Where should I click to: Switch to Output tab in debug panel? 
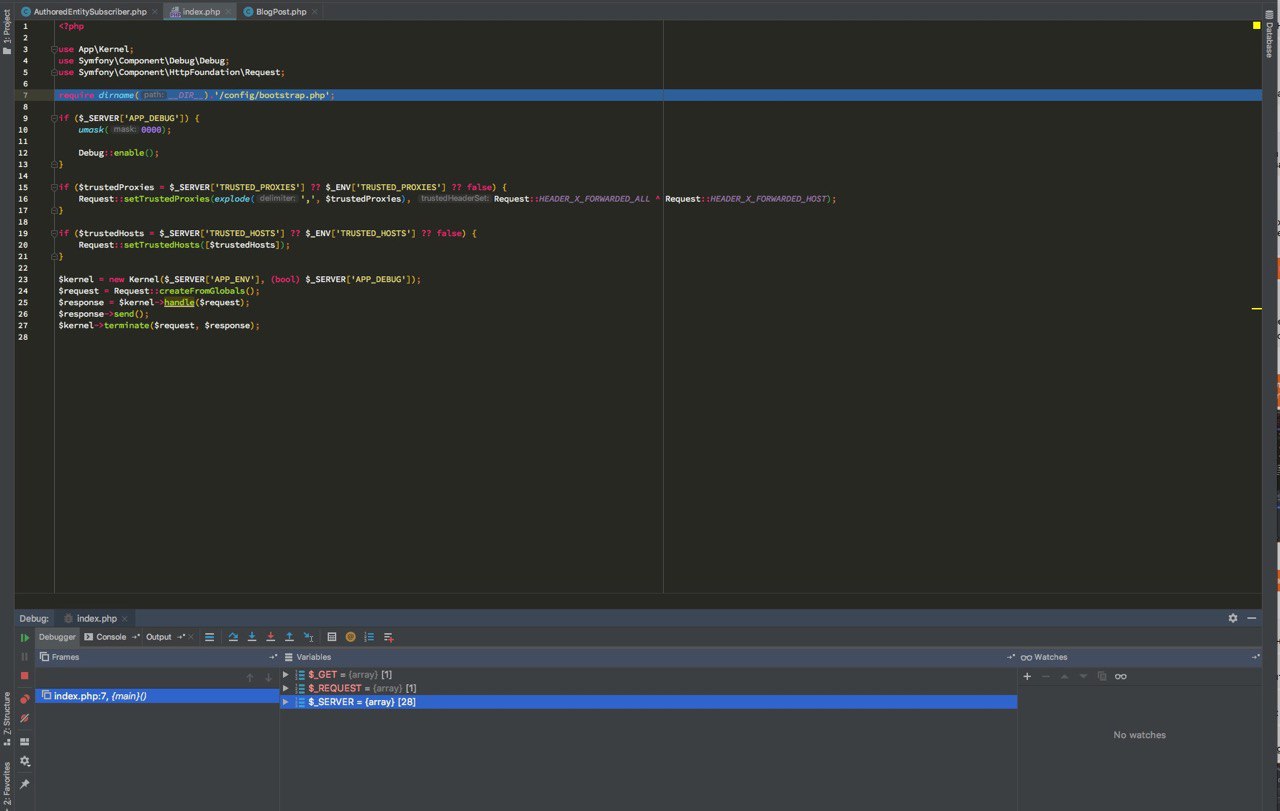(x=159, y=637)
